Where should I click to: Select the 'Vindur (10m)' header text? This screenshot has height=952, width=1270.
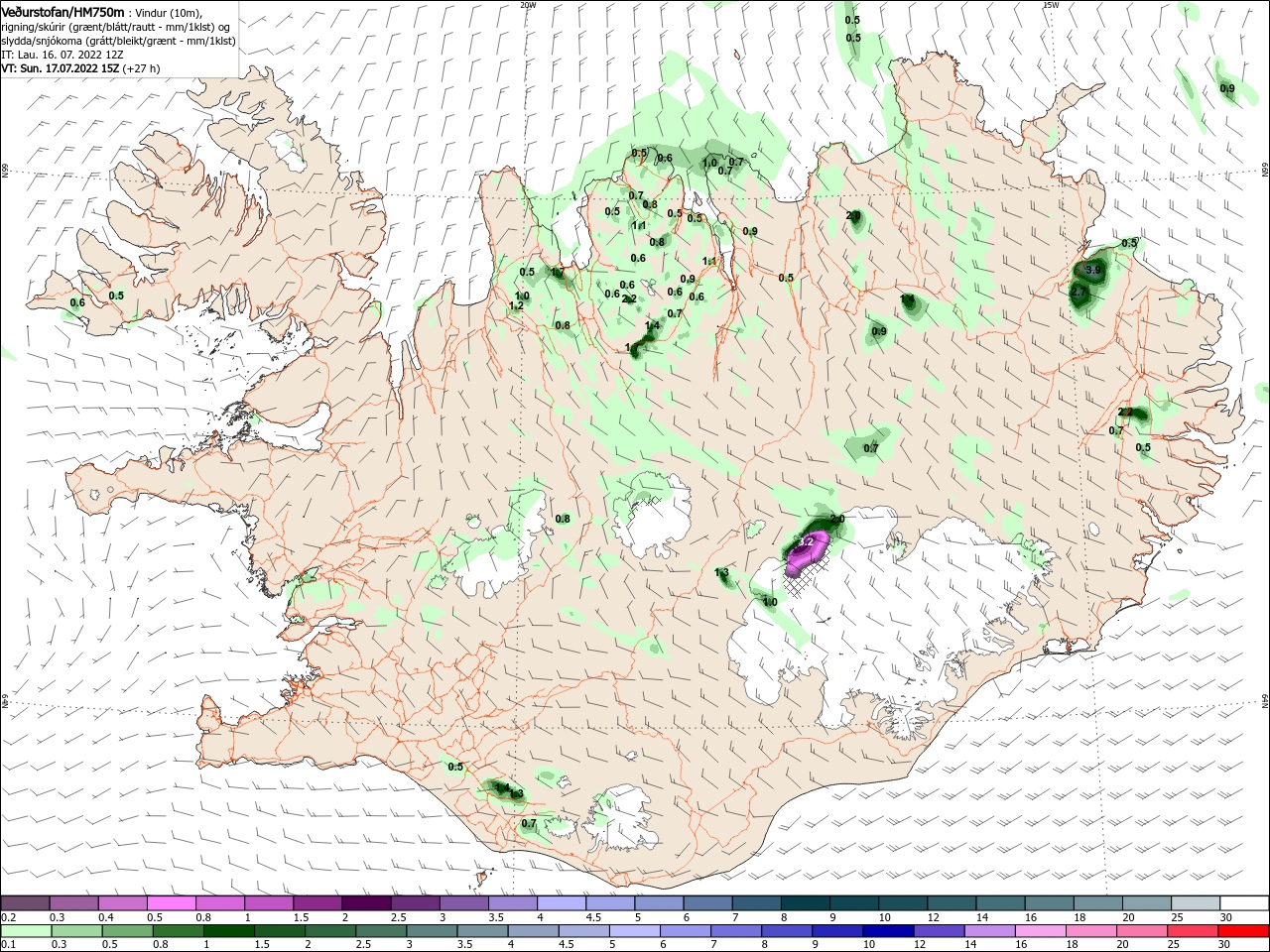click(x=169, y=12)
